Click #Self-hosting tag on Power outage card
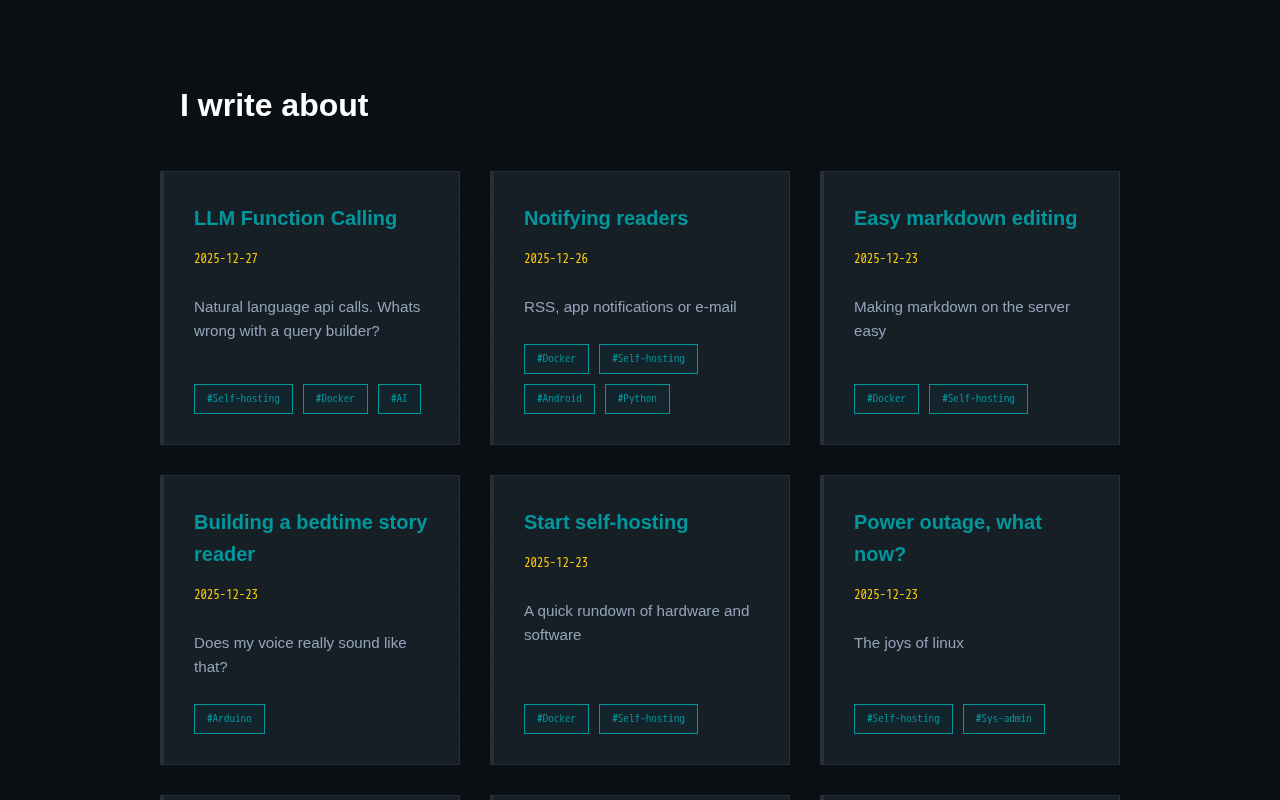This screenshot has width=1280, height=800. pyautogui.click(x=903, y=719)
